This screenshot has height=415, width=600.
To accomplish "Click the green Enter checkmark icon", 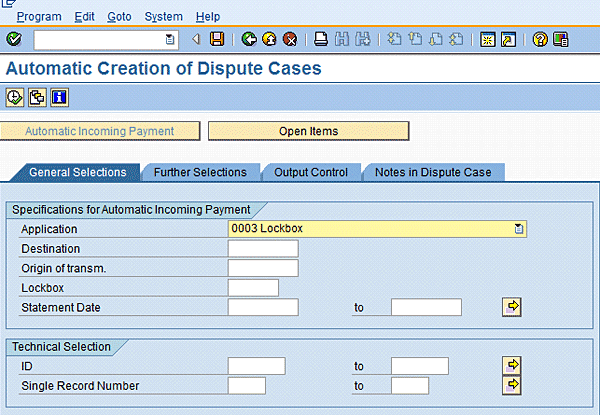I will [x=13, y=39].
